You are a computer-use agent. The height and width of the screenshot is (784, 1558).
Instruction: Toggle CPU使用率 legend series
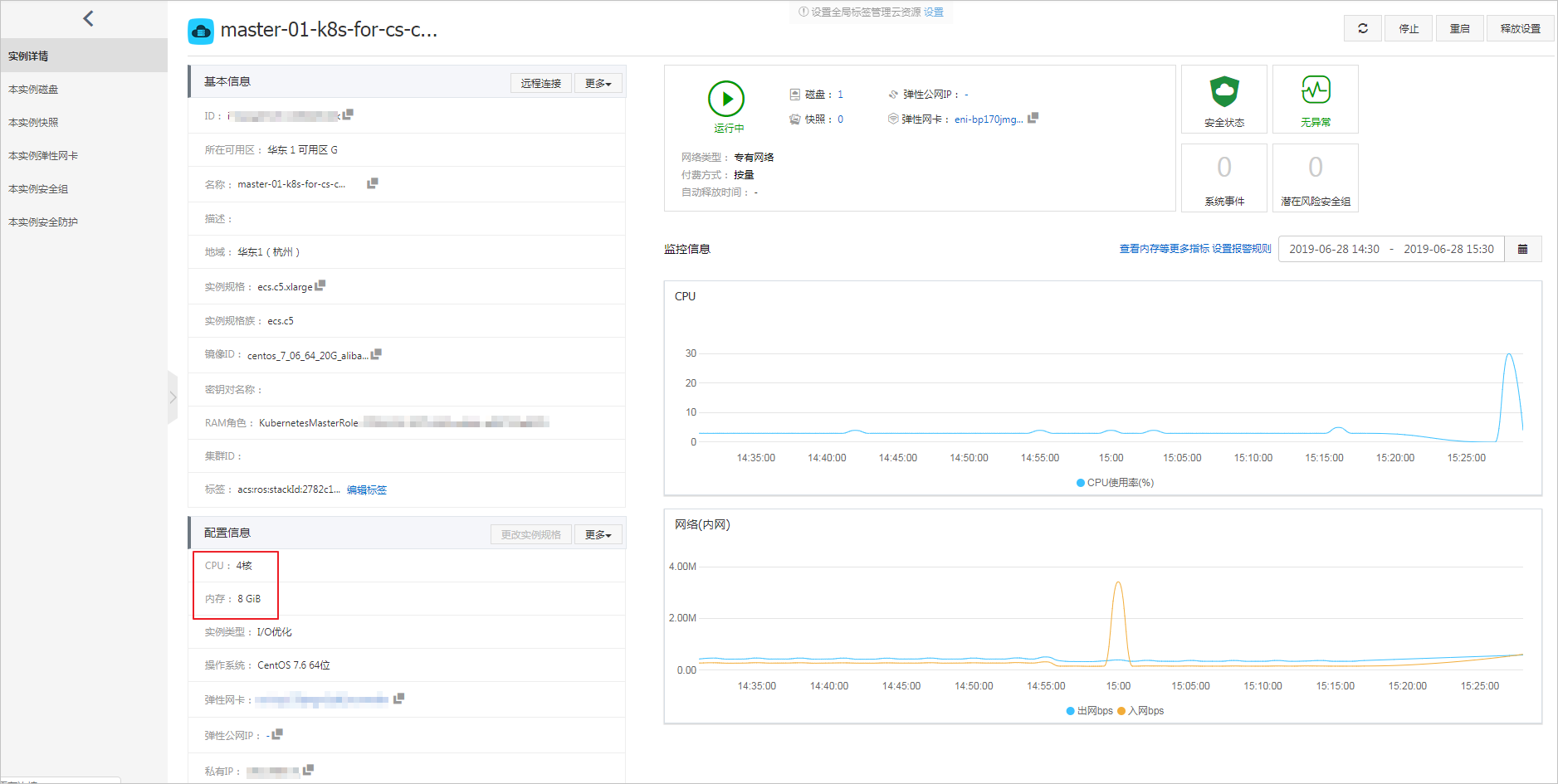(1115, 483)
